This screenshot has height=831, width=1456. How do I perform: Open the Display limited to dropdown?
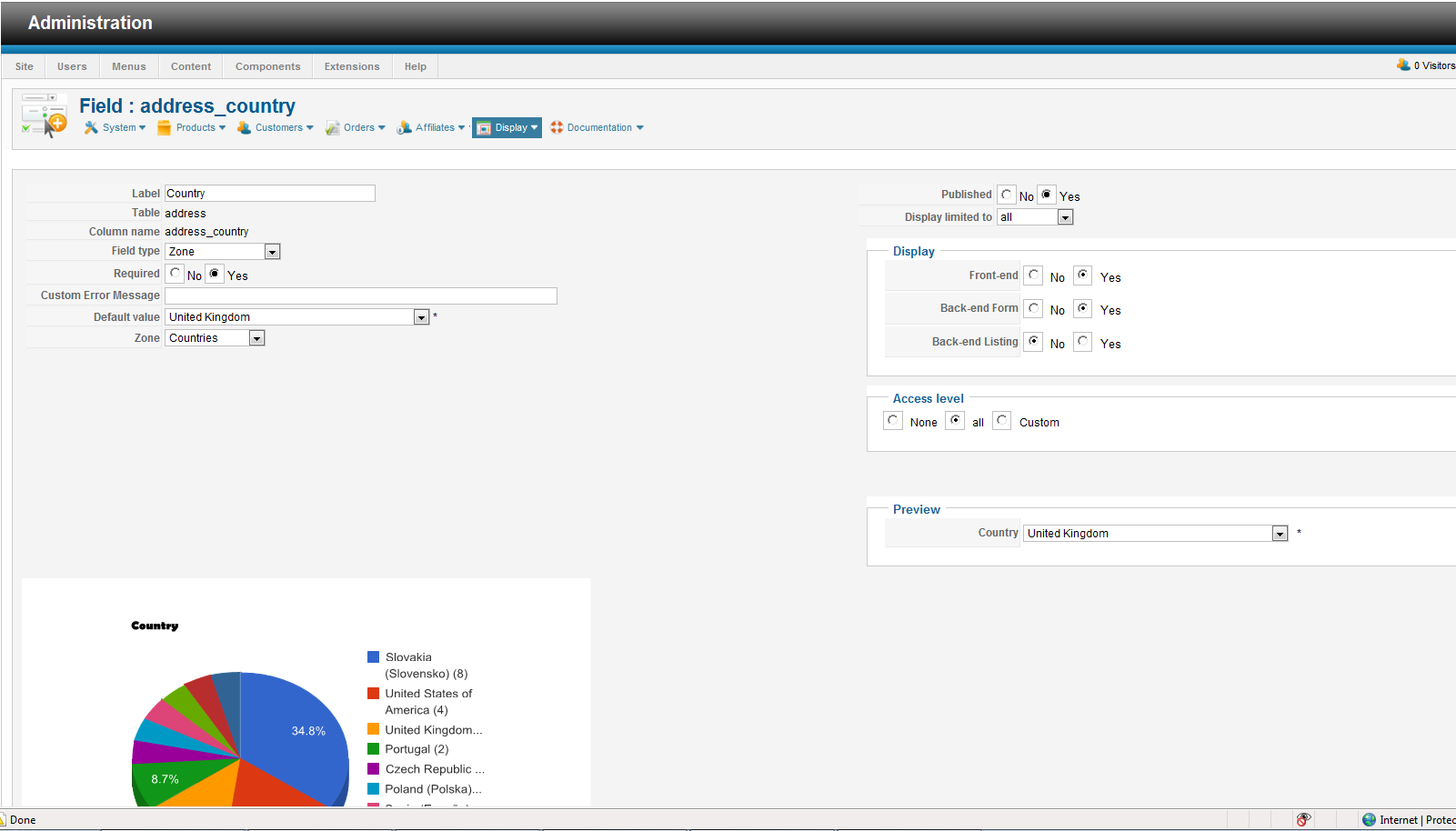click(1035, 217)
